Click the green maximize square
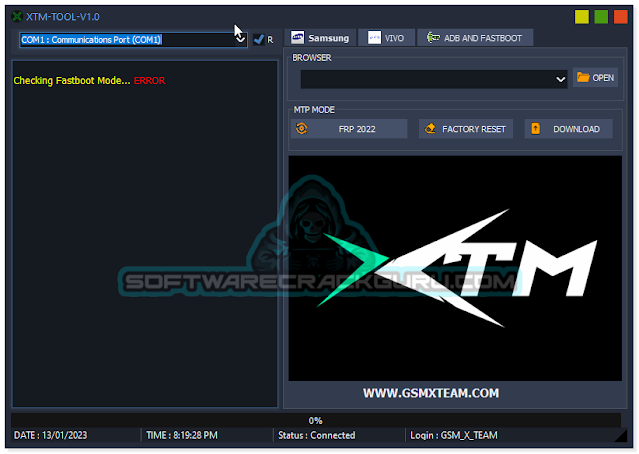Viewport: 639px width, 454px height. pos(601,17)
